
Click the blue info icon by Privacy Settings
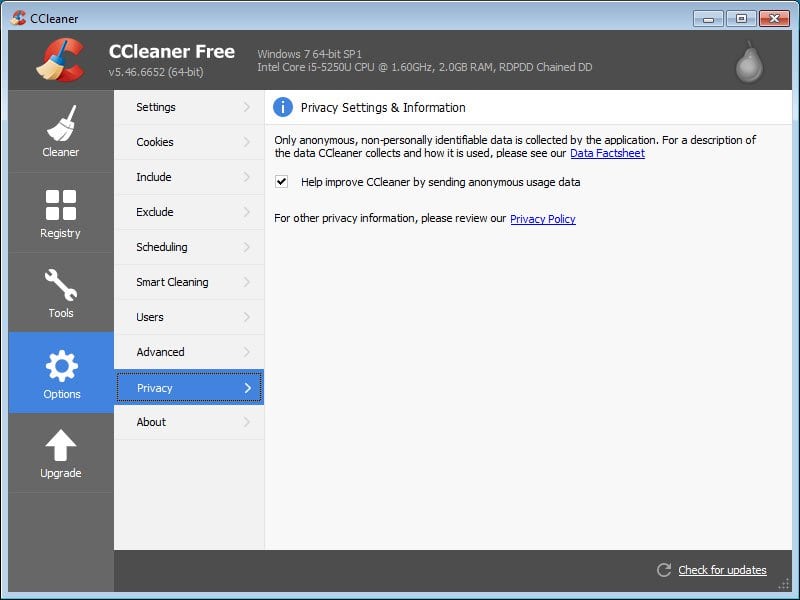(283, 107)
